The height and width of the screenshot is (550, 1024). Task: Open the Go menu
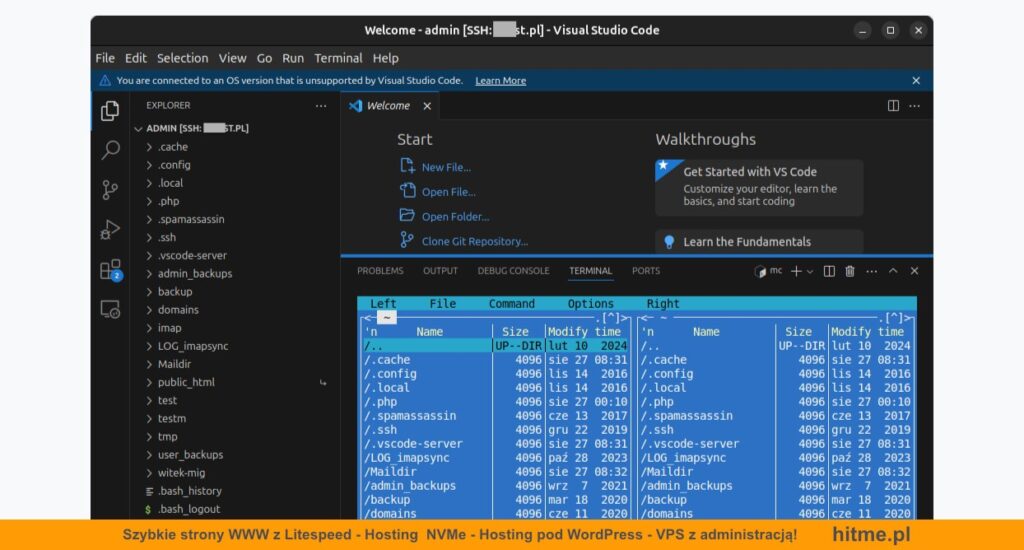(x=264, y=58)
